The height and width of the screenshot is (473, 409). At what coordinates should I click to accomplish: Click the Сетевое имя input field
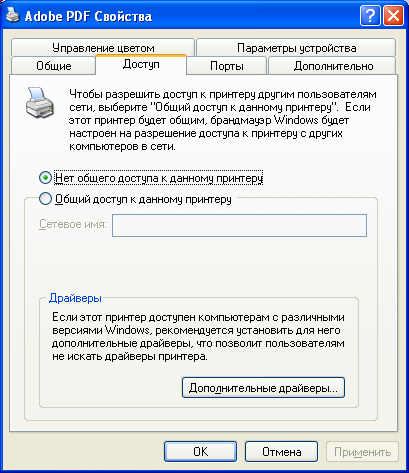click(239, 226)
